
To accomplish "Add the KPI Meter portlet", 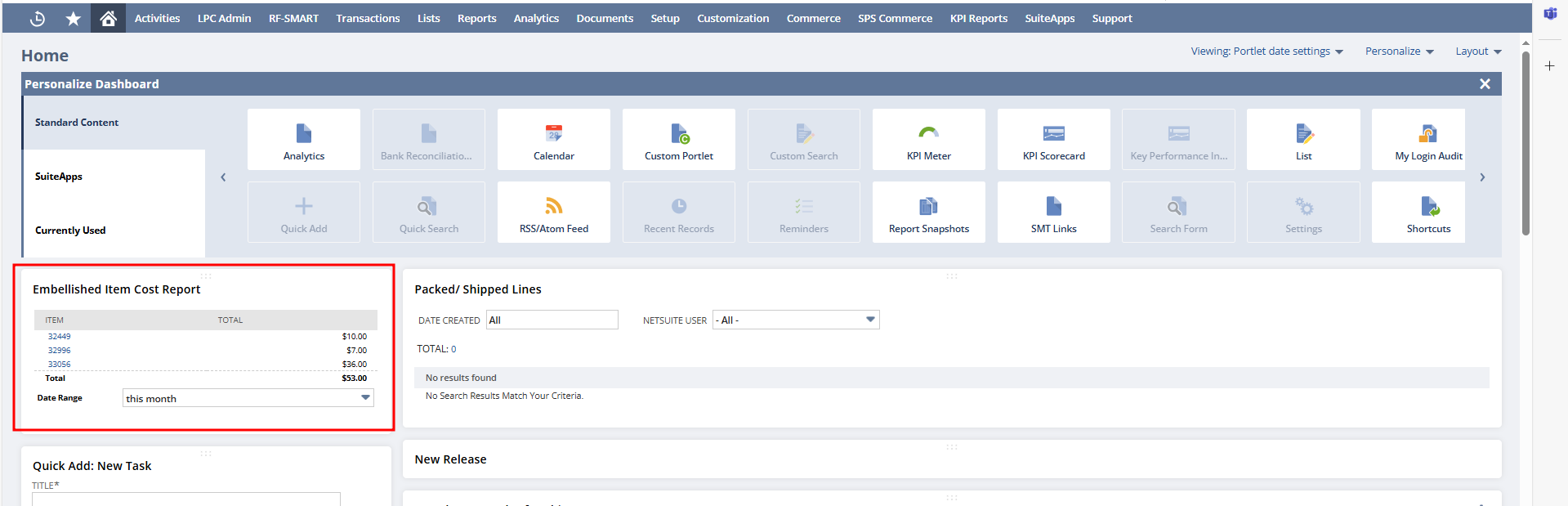I will pos(928,140).
